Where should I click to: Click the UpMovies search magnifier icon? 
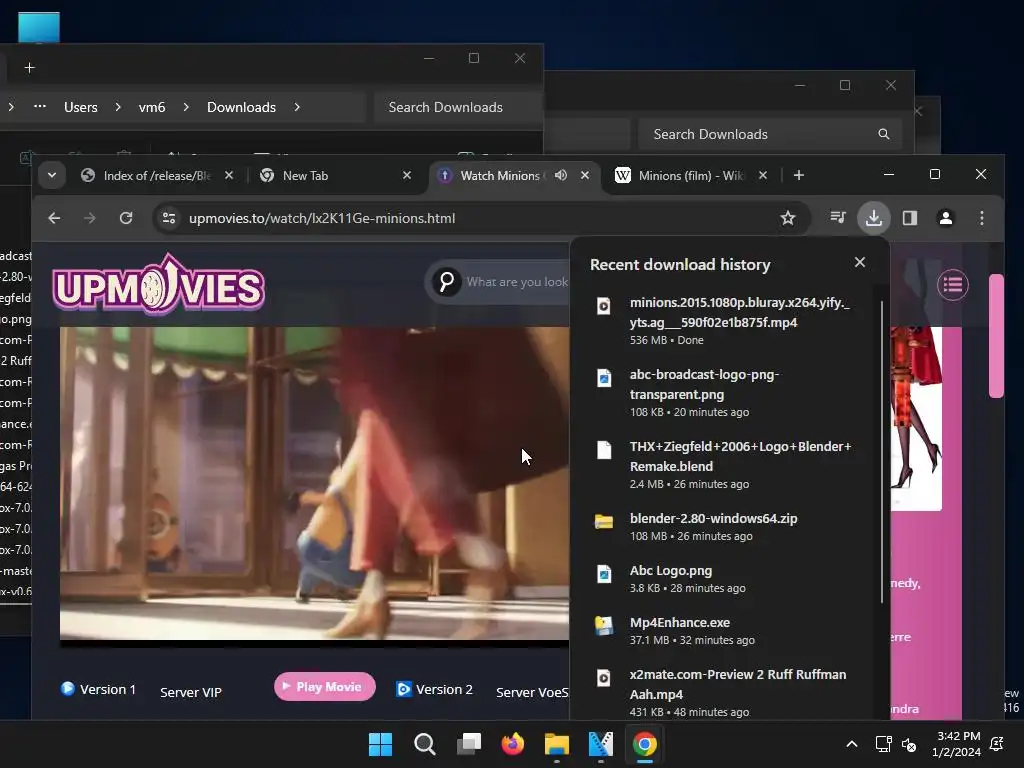(447, 282)
